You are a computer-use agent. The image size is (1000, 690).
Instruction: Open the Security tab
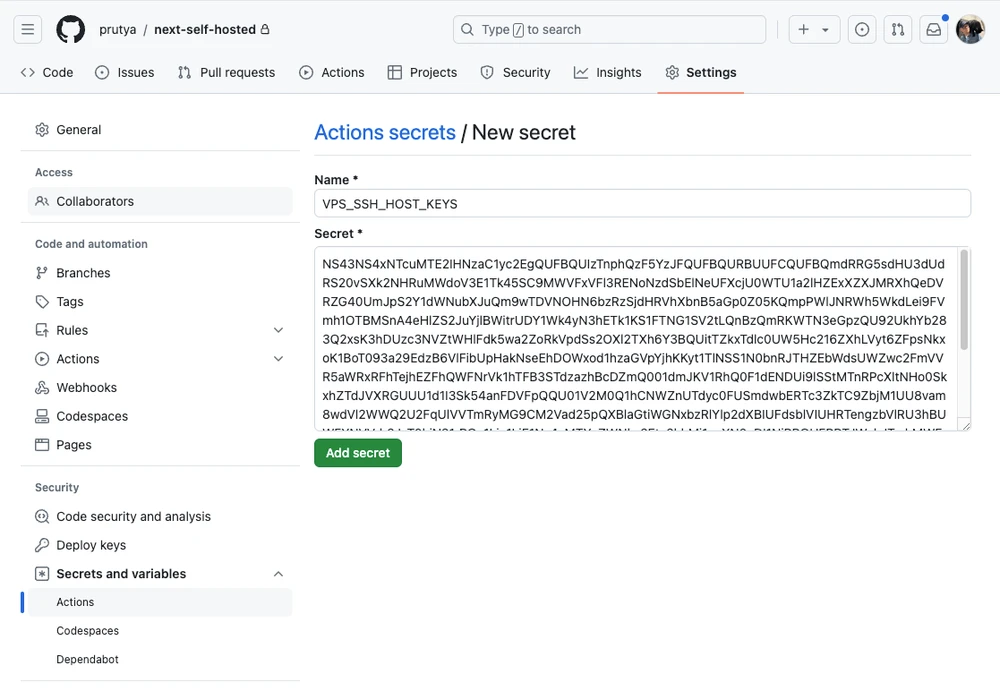click(515, 72)
